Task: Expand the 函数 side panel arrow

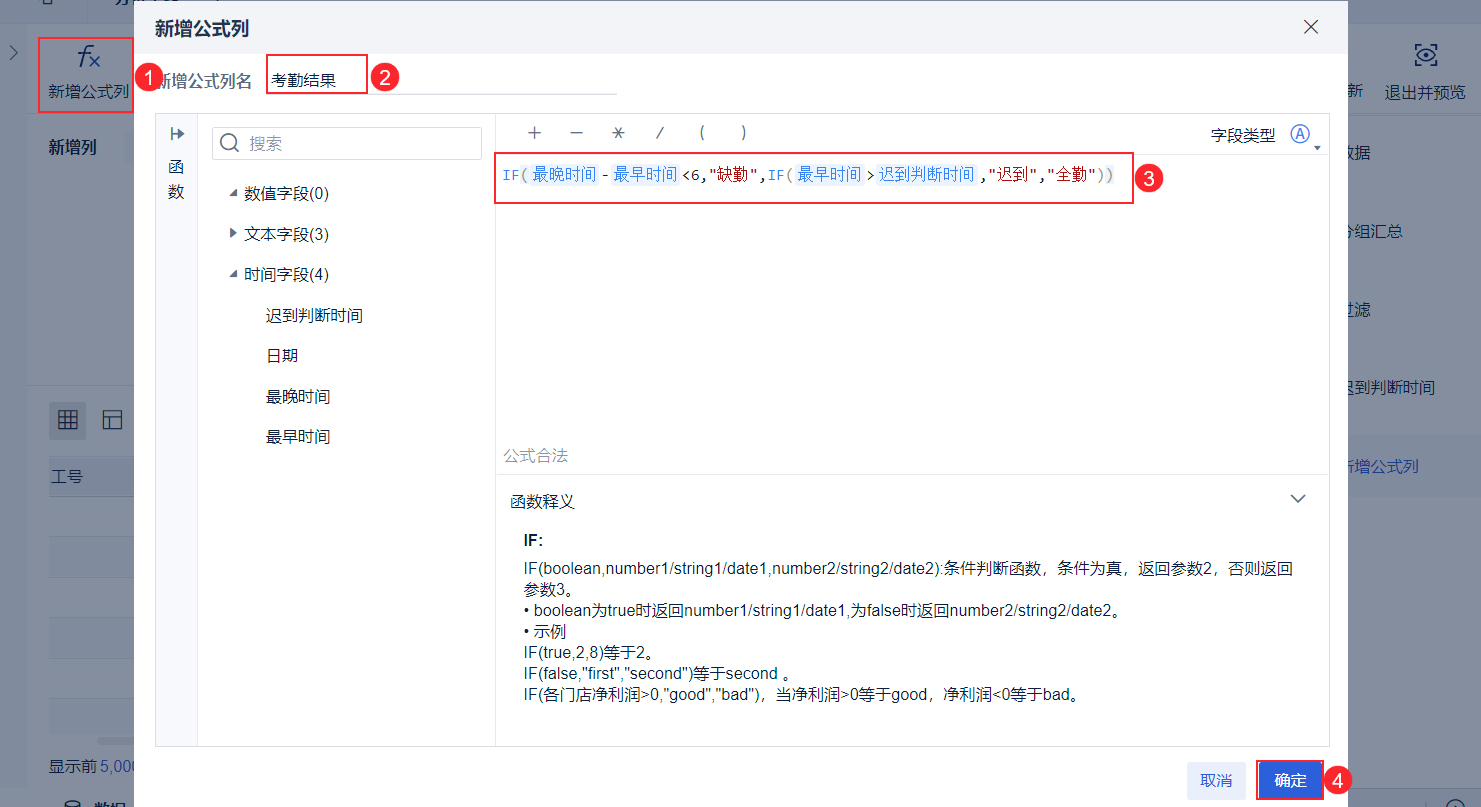Action: [x=177, y=134]
